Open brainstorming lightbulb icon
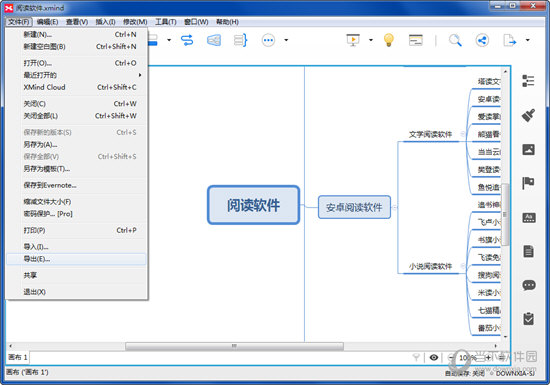 pyautogui.click(x=389, y=40)
